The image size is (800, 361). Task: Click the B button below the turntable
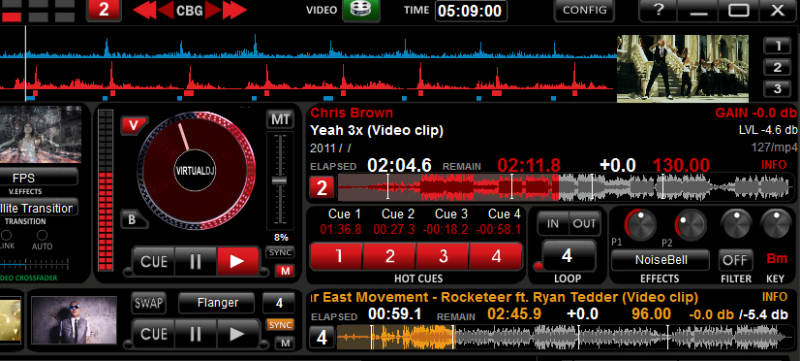(132, 220)
